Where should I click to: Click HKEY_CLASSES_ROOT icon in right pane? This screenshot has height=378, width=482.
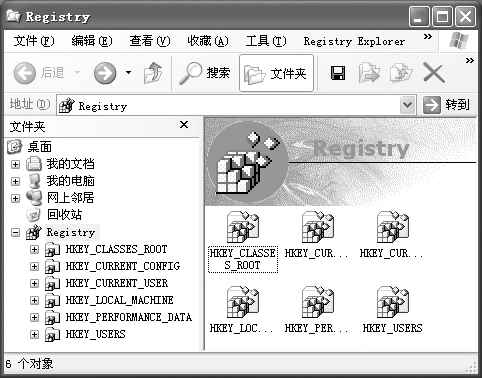[x=243, y=227]
